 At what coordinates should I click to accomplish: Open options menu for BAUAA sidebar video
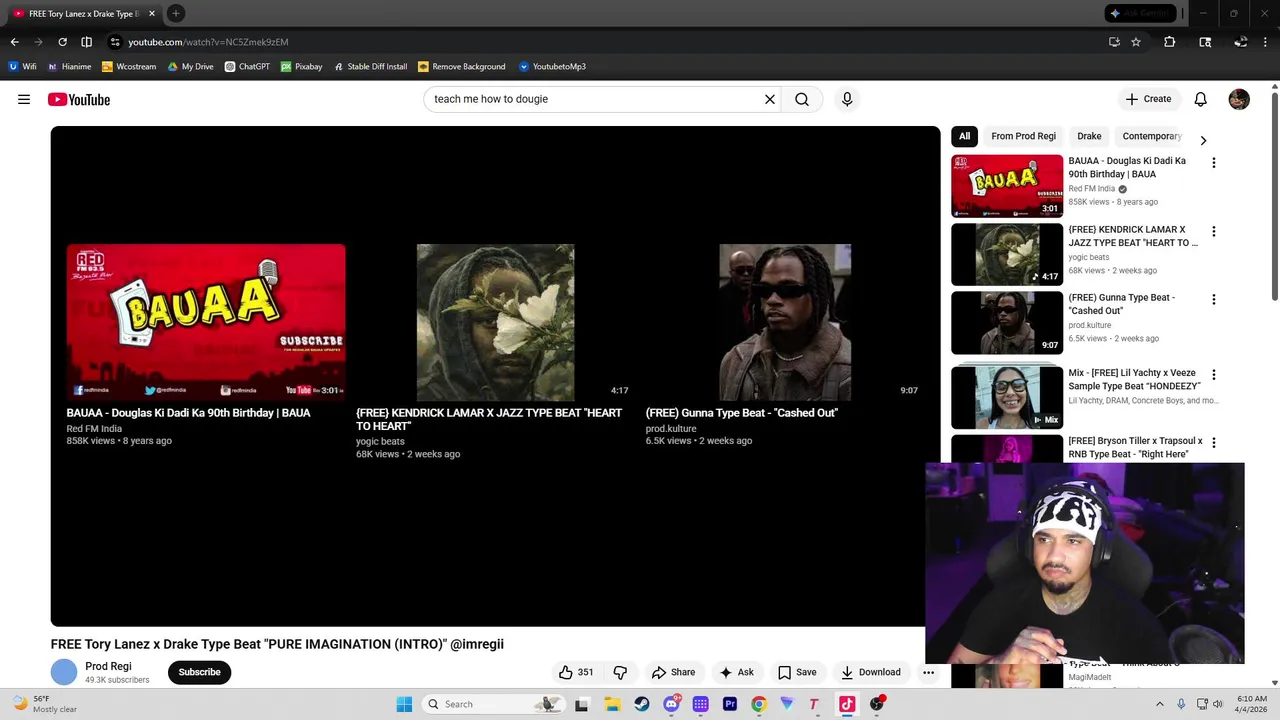pyautogui.click(x=1214, y=163)
